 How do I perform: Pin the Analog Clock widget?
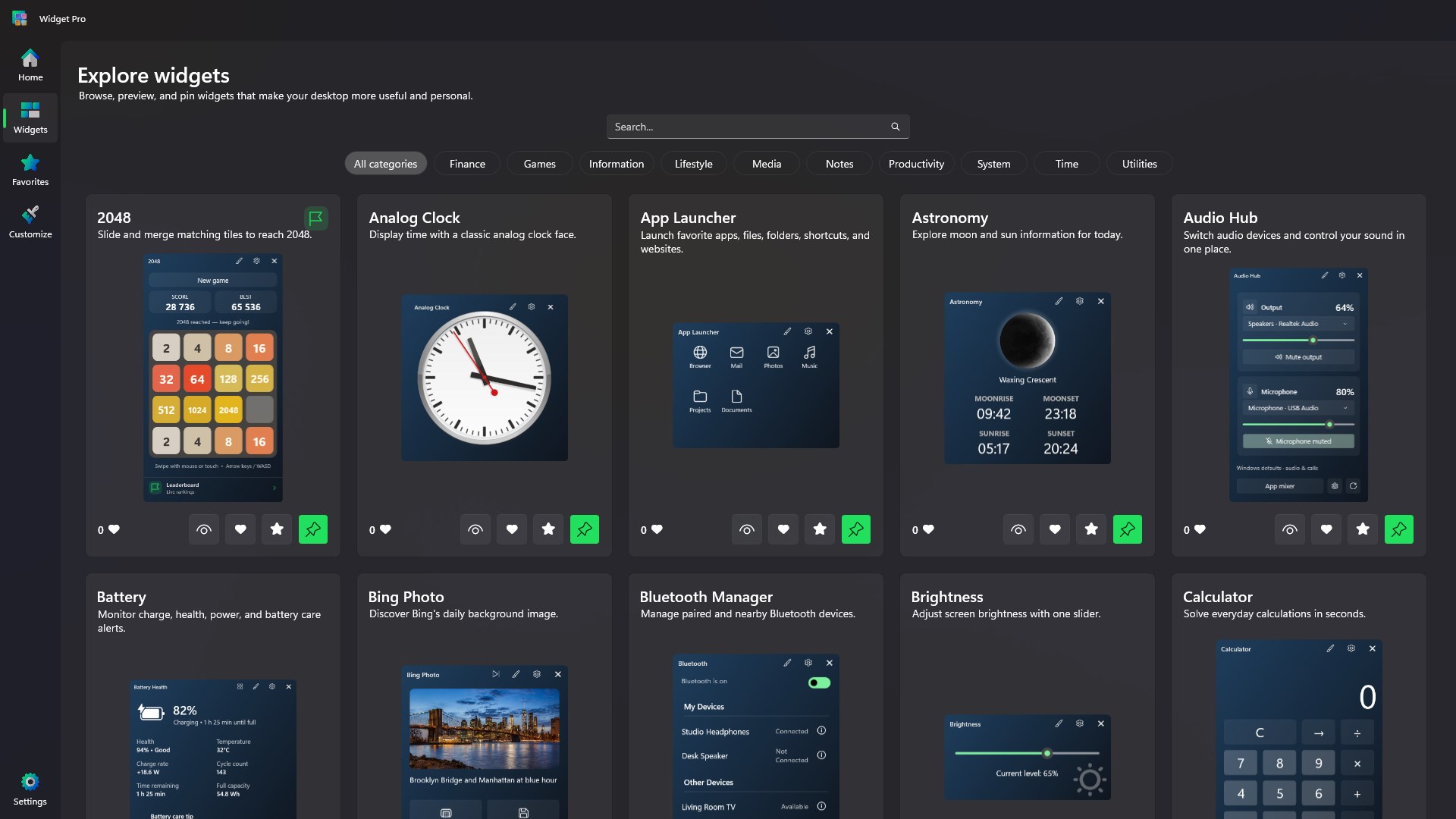pyautogui.click(x=585, y=529)
